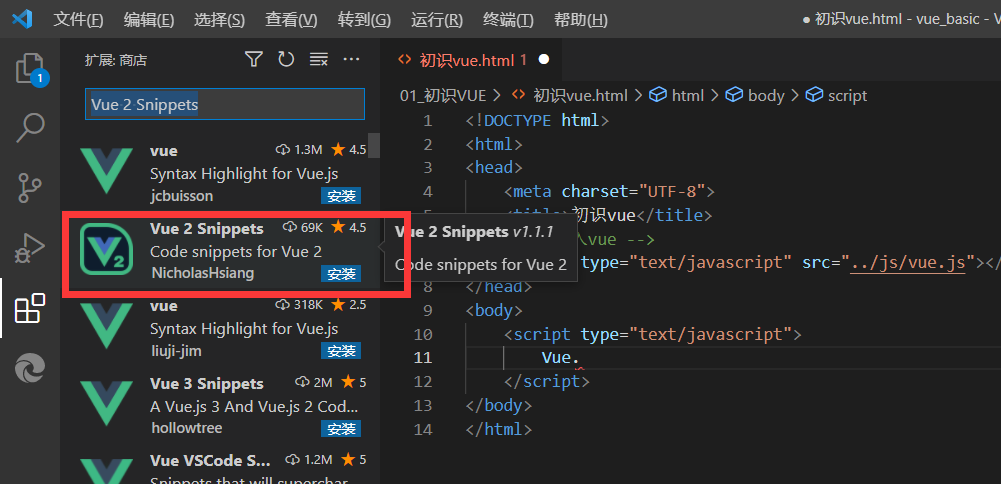Click the extensions list scrollbar
The image size is (1001, 484).
pyautogui.click(x=373, y=146)
